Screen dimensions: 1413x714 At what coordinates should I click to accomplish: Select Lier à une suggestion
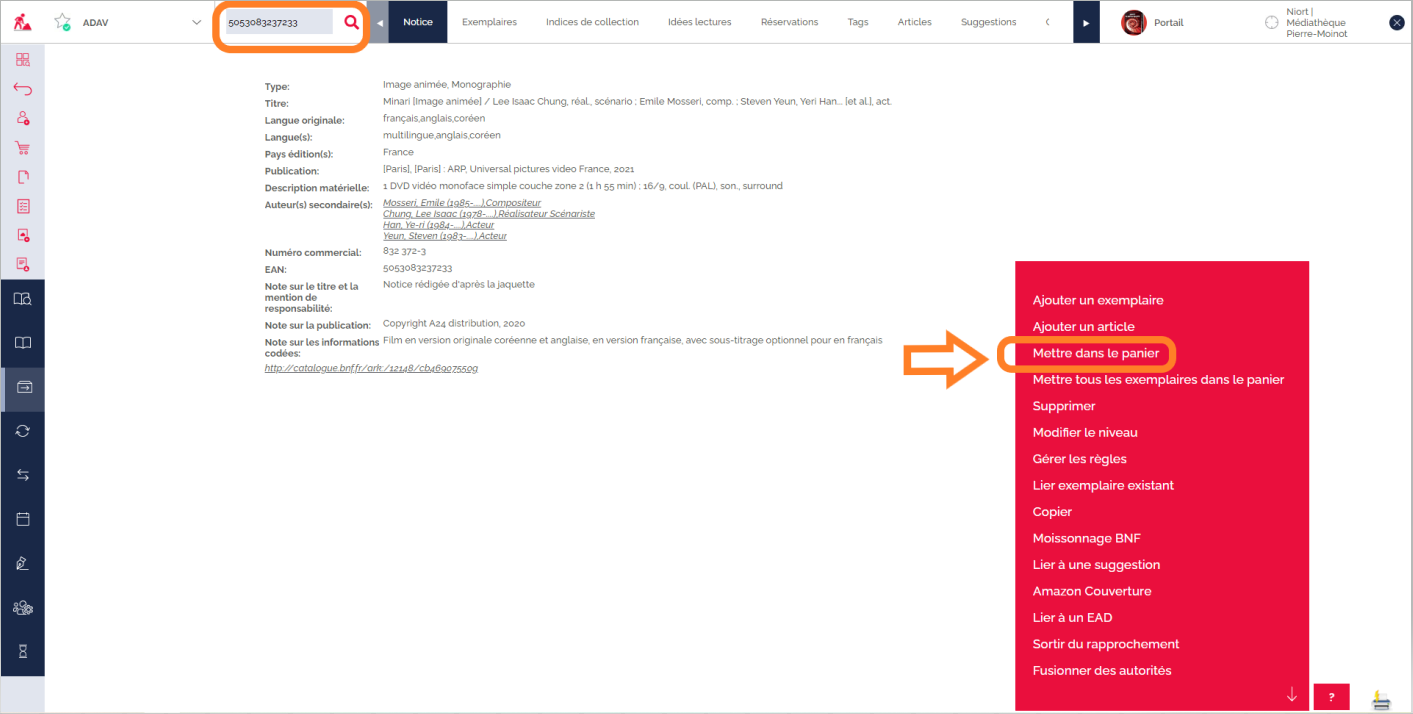point(1096,565)
